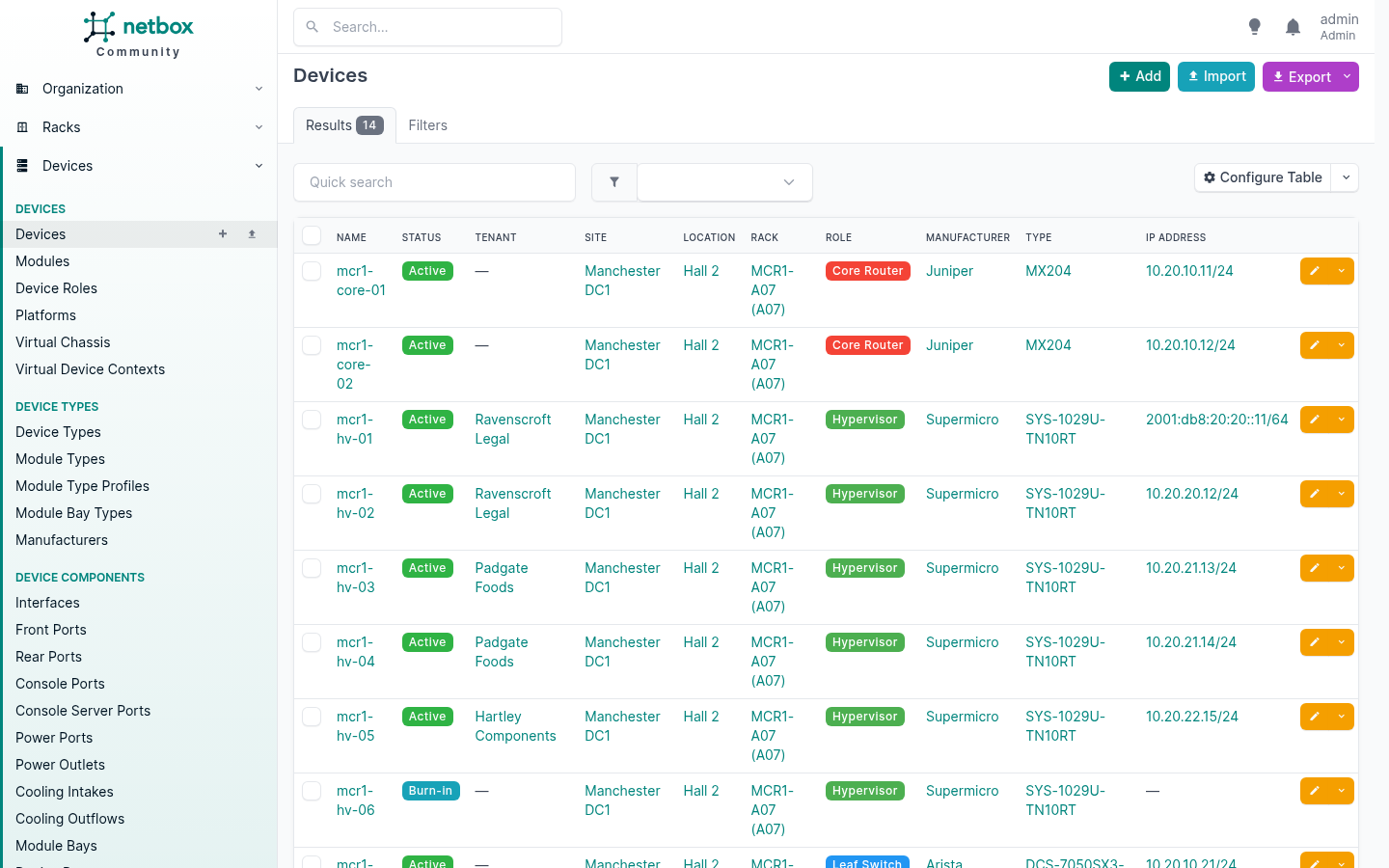
Task: Open the saved filter dropdown
Action: point(724,182)
